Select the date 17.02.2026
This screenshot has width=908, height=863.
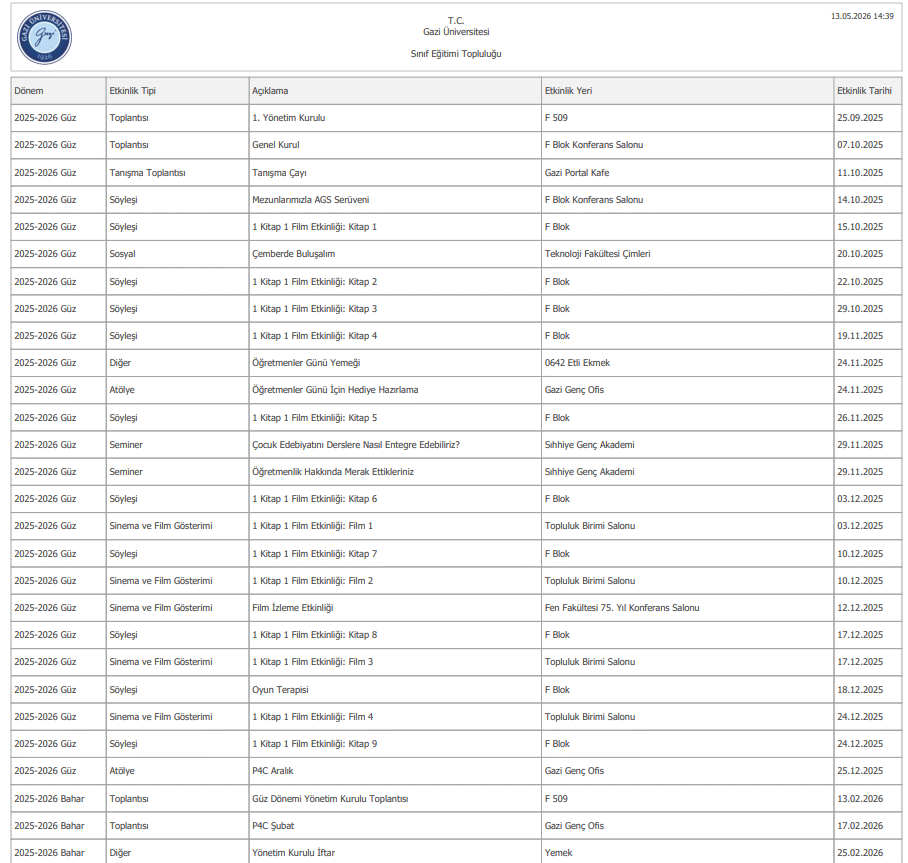point(867,826)
